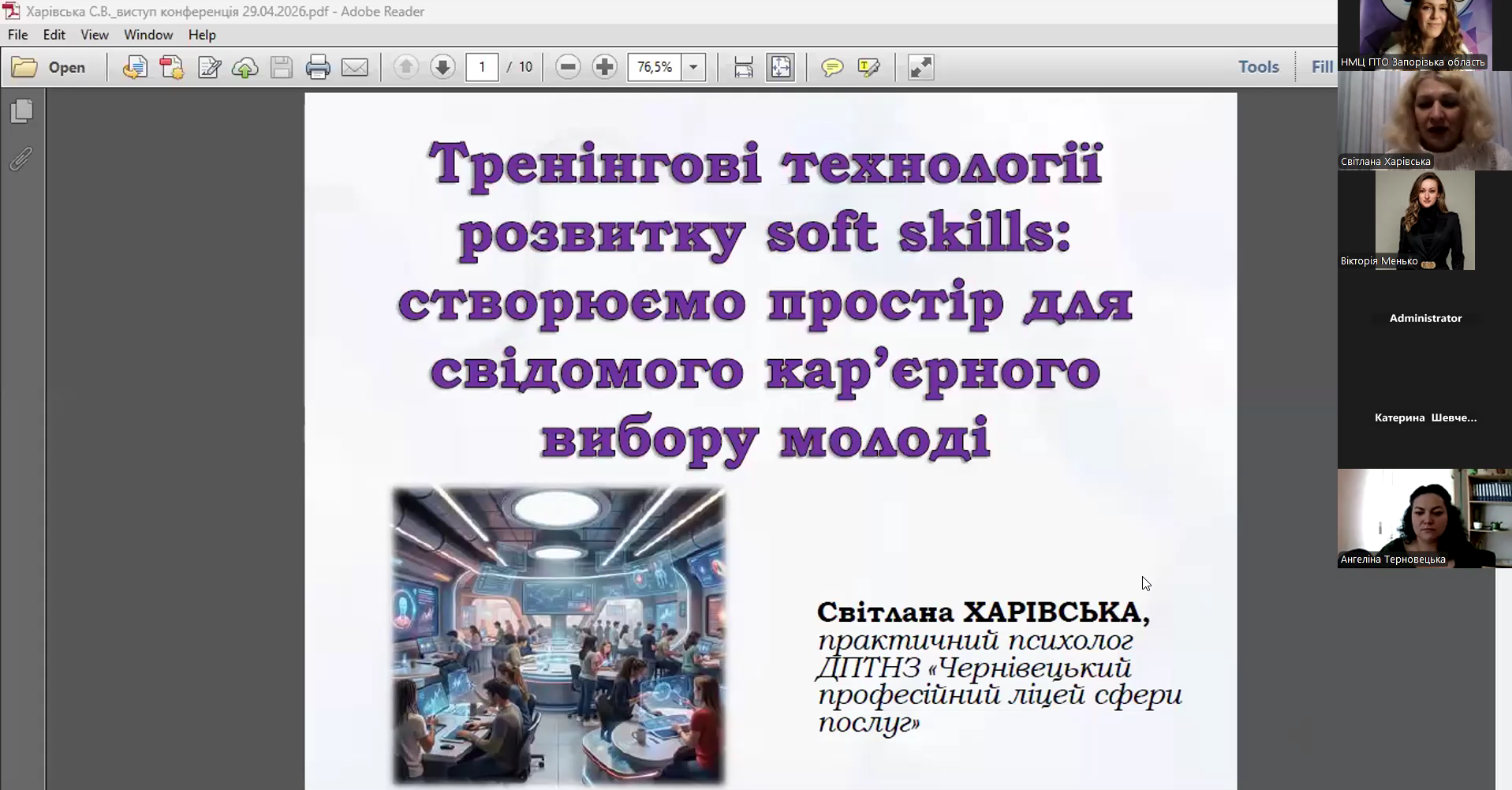Viewport: 1512px width, 790px height.
Task: Click the email envelope icon
Action: [x=354, y=67]
